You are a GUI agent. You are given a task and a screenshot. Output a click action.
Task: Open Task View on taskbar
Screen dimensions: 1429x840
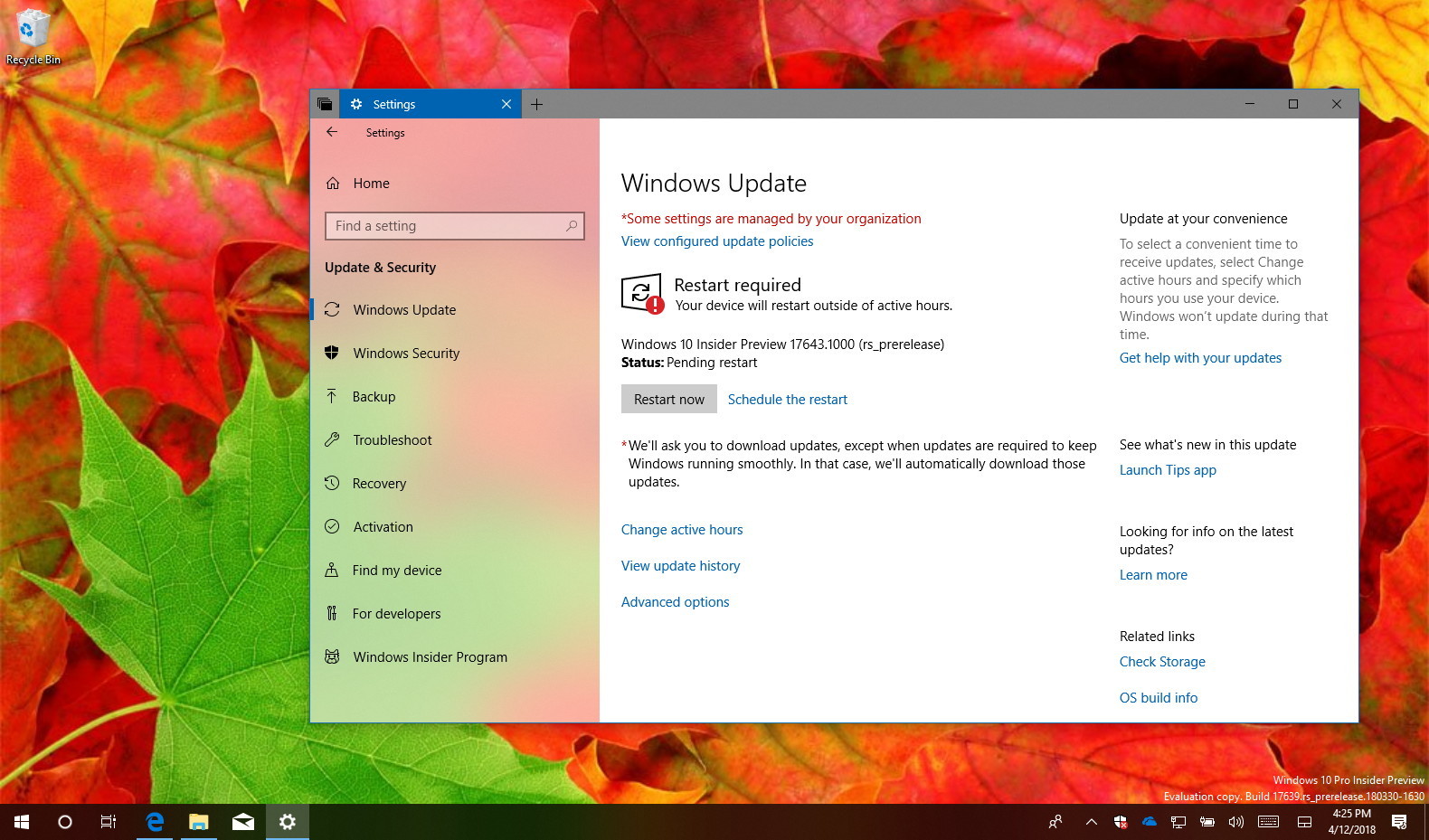coord(109,822)
